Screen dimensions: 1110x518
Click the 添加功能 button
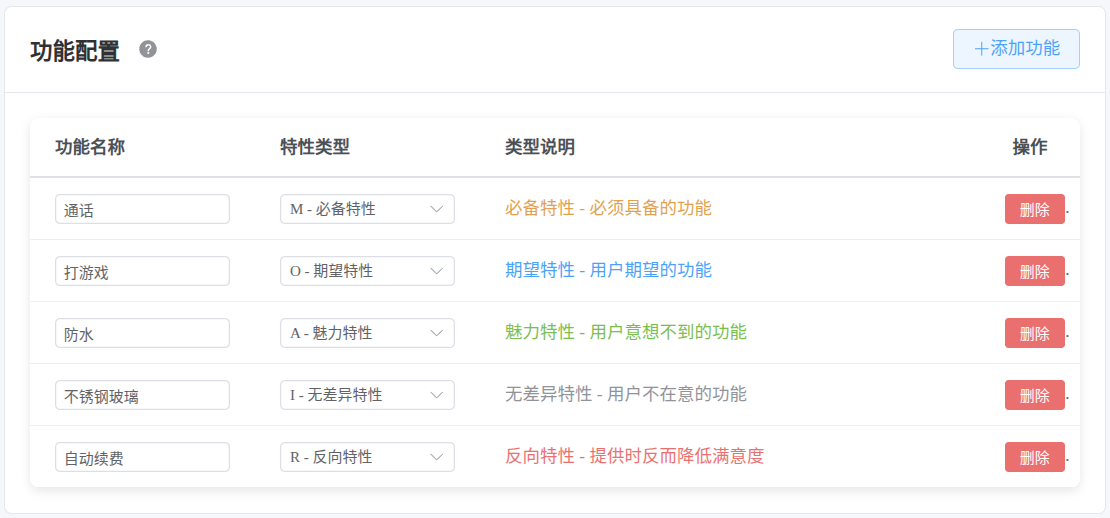click(1016, 49)
